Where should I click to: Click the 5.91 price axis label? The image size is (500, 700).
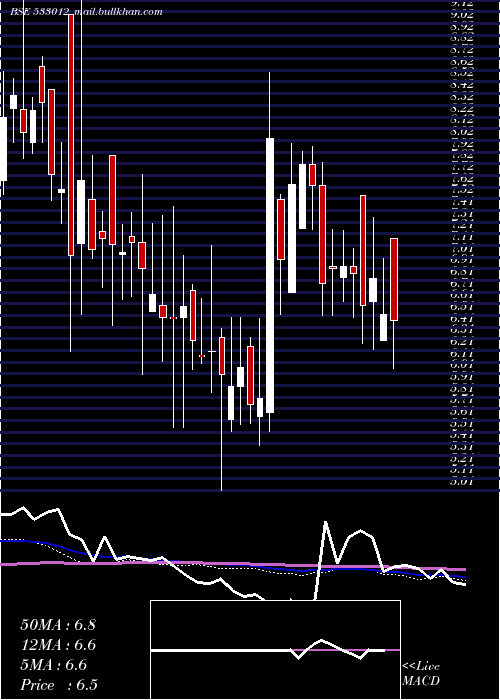462,376
